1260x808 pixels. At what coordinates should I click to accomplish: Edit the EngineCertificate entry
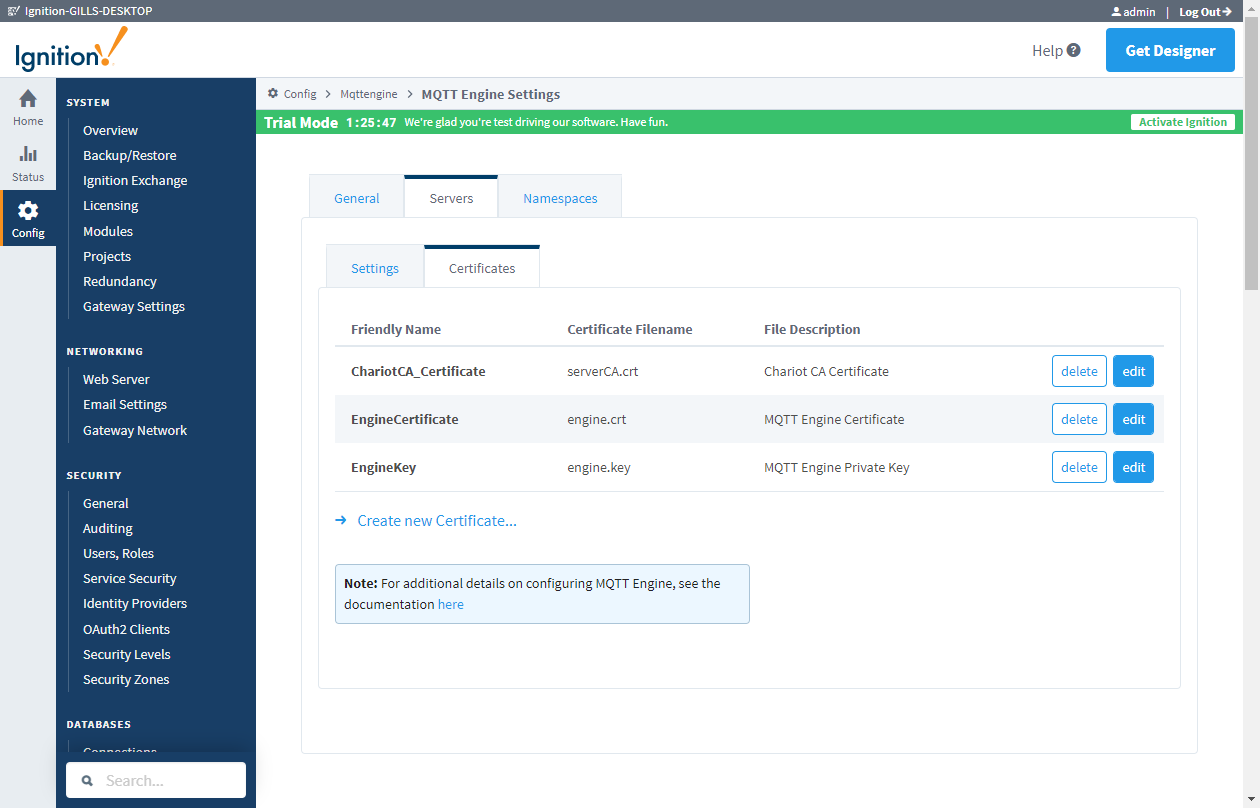click(x=1133, y=419)
